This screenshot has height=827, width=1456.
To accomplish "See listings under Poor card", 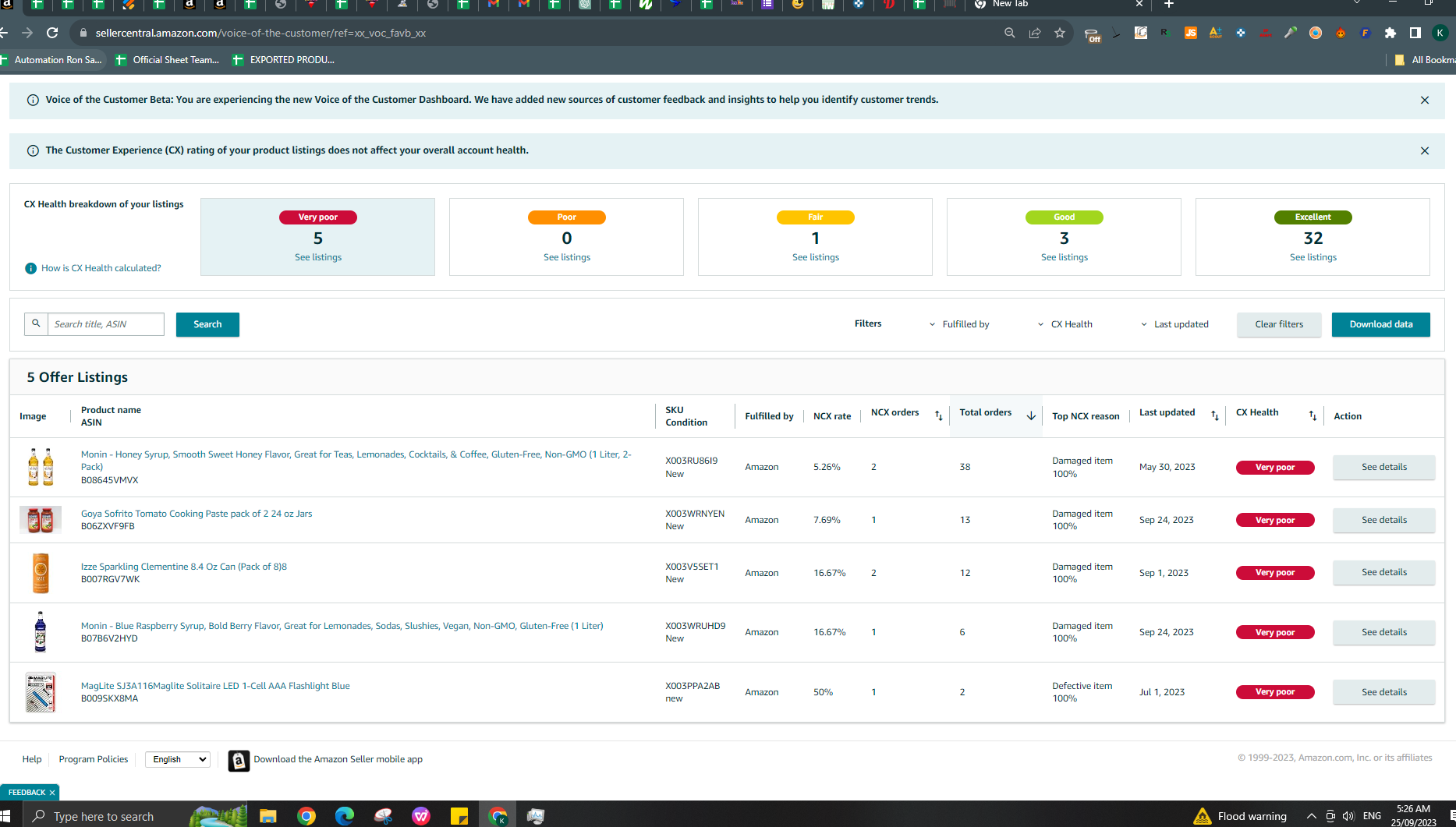I will coord(567,257).
